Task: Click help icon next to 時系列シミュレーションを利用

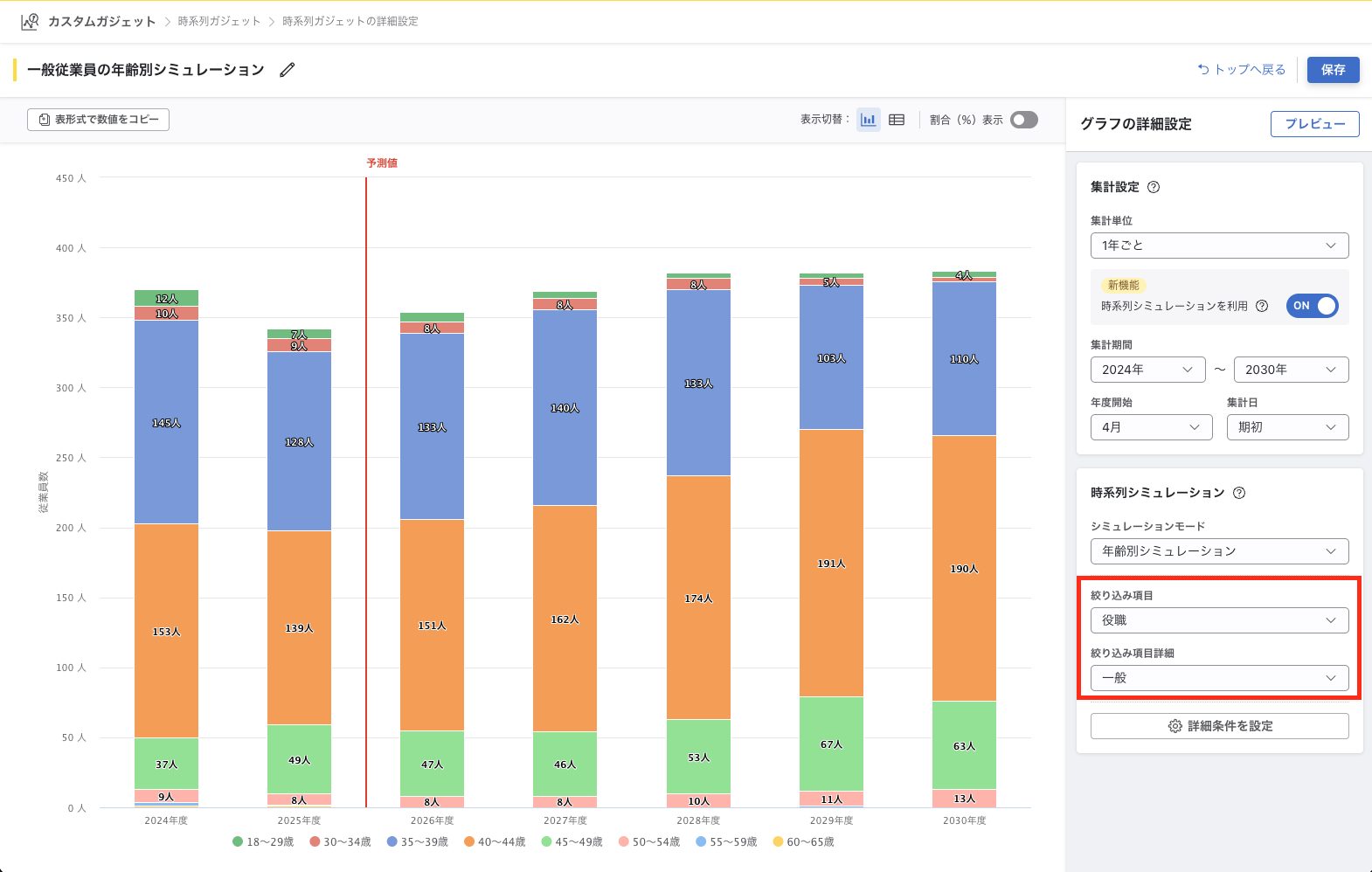Action: tap(1262, 306)
